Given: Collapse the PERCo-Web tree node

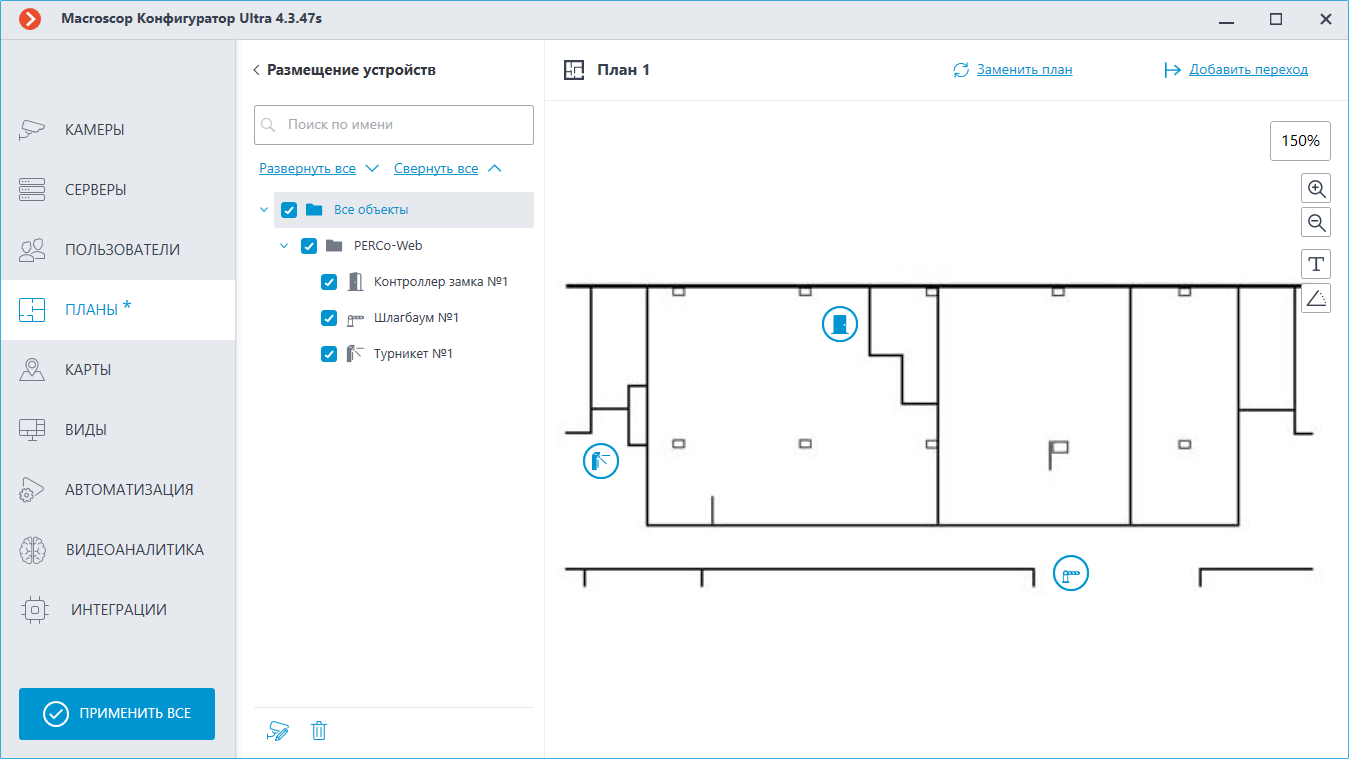Looking at the screenshot, I should [284, 246].
